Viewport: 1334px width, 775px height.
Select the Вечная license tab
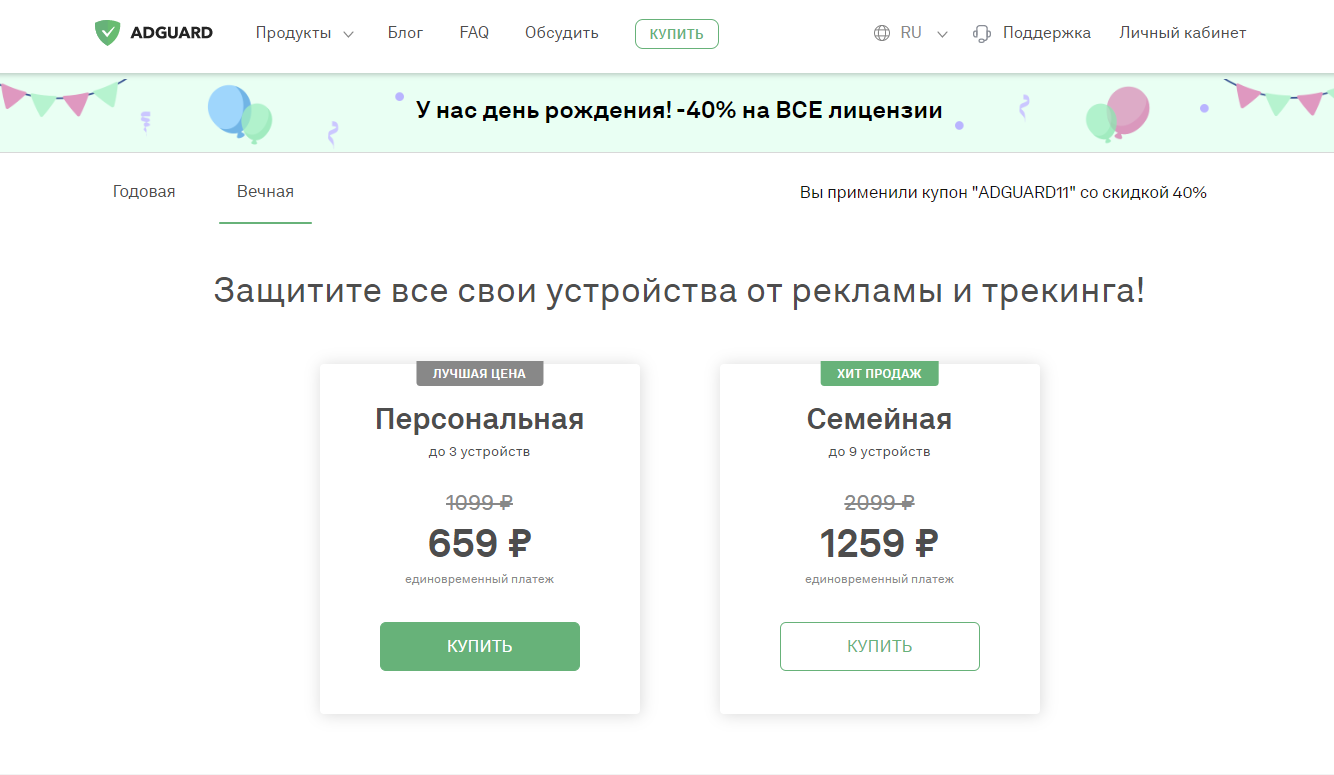point(265,192)
